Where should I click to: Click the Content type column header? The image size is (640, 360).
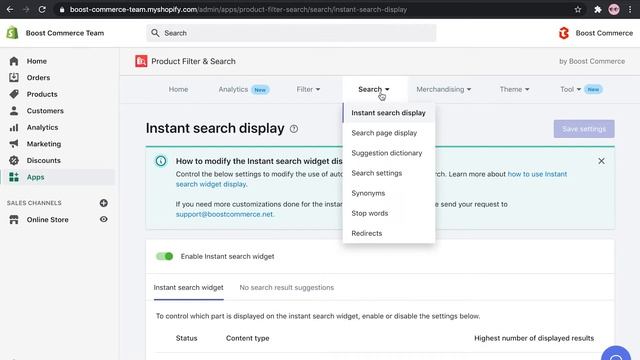pos(247,338)
